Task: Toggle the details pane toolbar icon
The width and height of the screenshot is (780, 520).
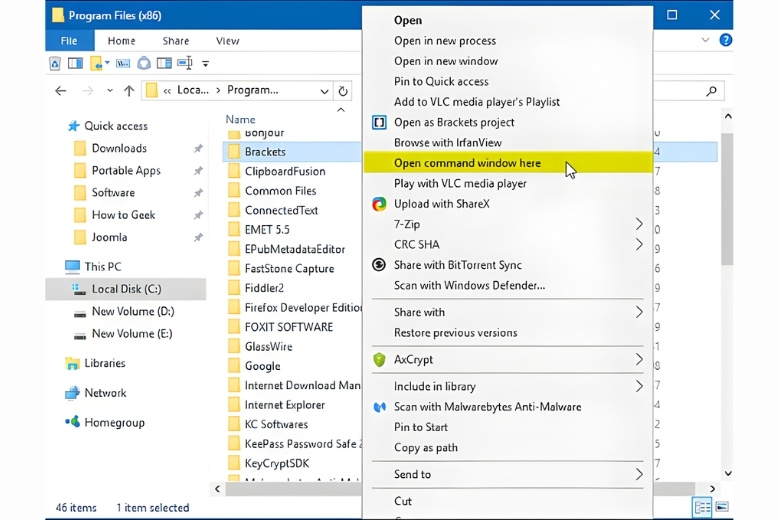Action: click(x=164, y=63)
